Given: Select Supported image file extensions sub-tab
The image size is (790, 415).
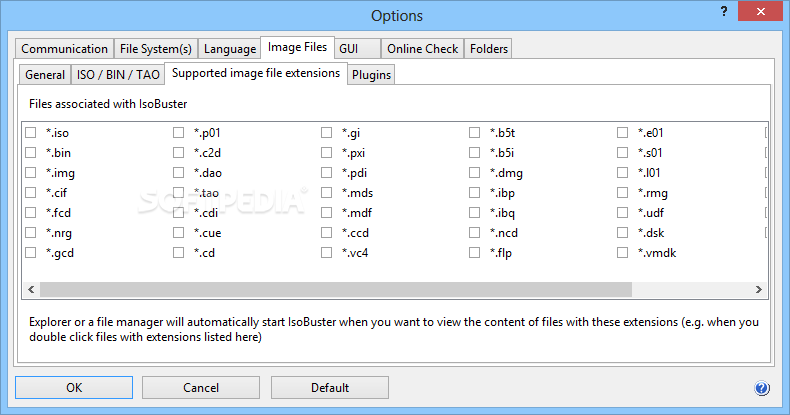Looking at the screenshot, I should click(256, 73).
